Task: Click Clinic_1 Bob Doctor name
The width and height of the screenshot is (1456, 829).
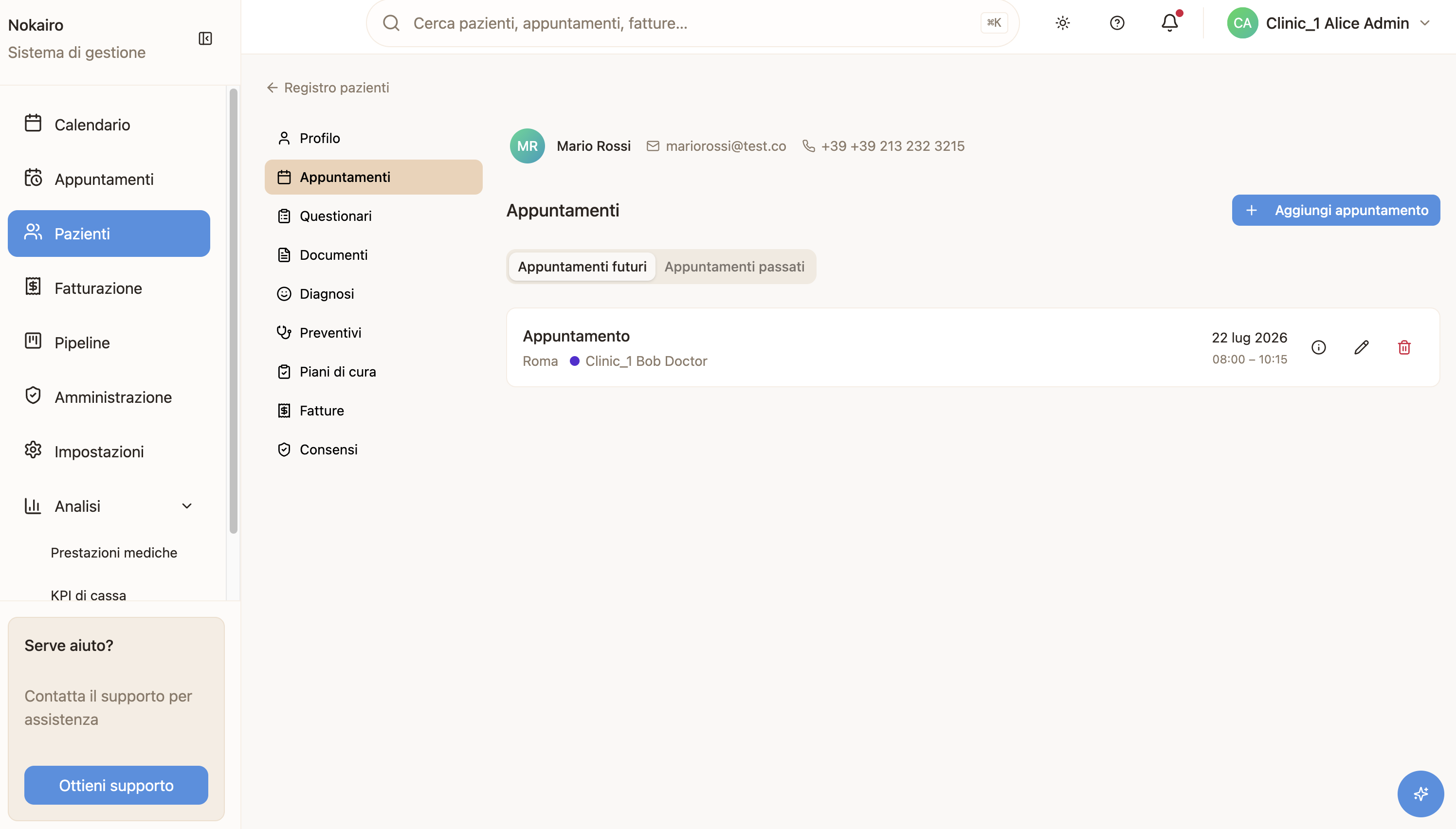Action: (646, 361)
